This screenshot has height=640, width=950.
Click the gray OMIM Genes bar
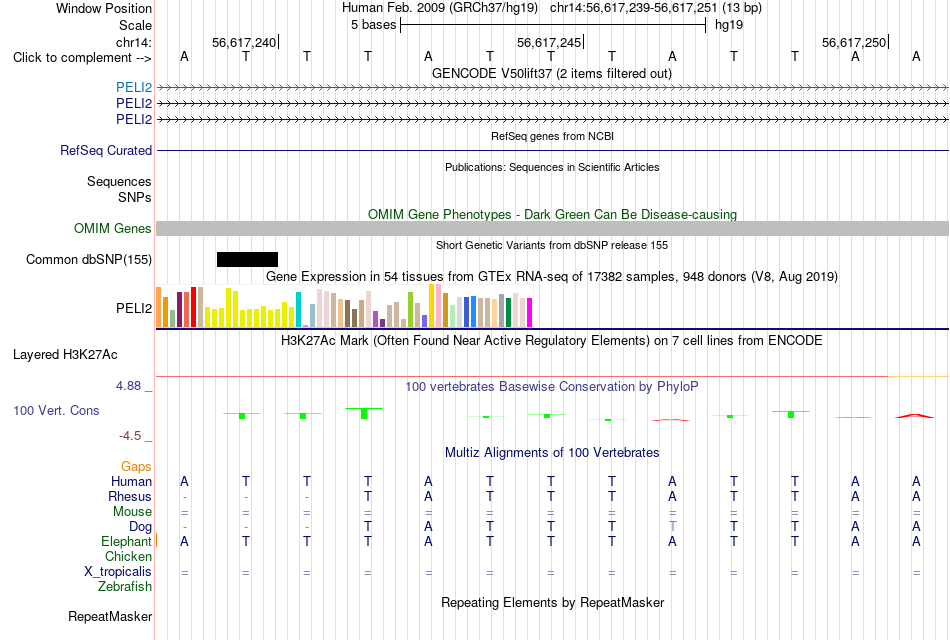click(x=552, y=228)
